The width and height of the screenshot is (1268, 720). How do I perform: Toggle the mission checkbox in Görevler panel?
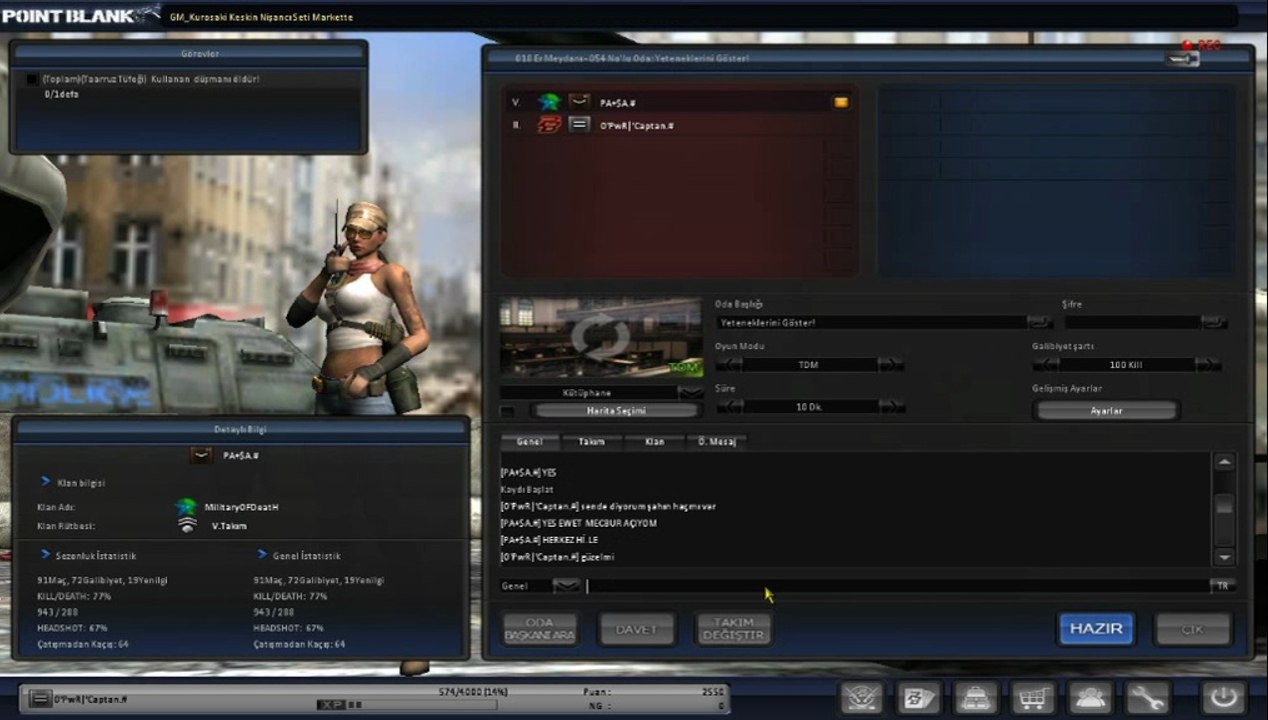[x=32, y=79]
